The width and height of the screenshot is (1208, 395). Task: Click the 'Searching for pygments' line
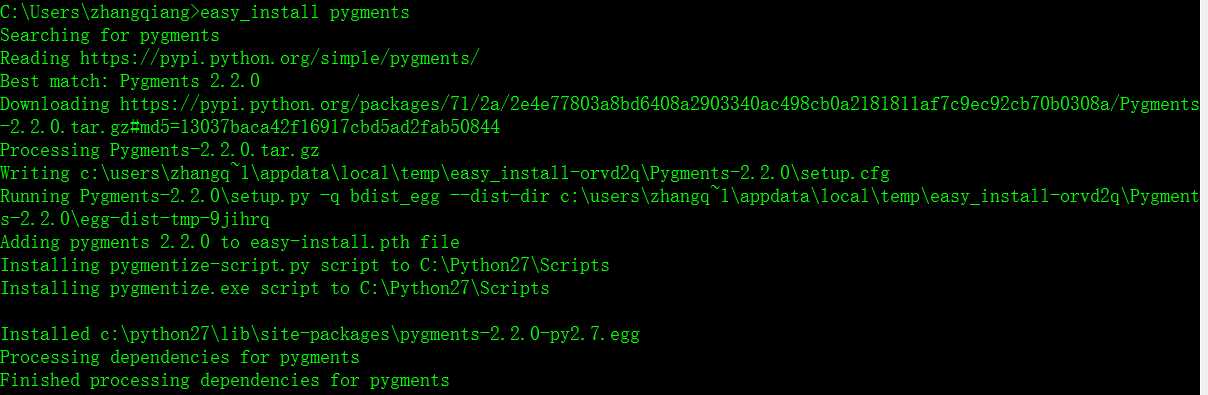point(109,35)
